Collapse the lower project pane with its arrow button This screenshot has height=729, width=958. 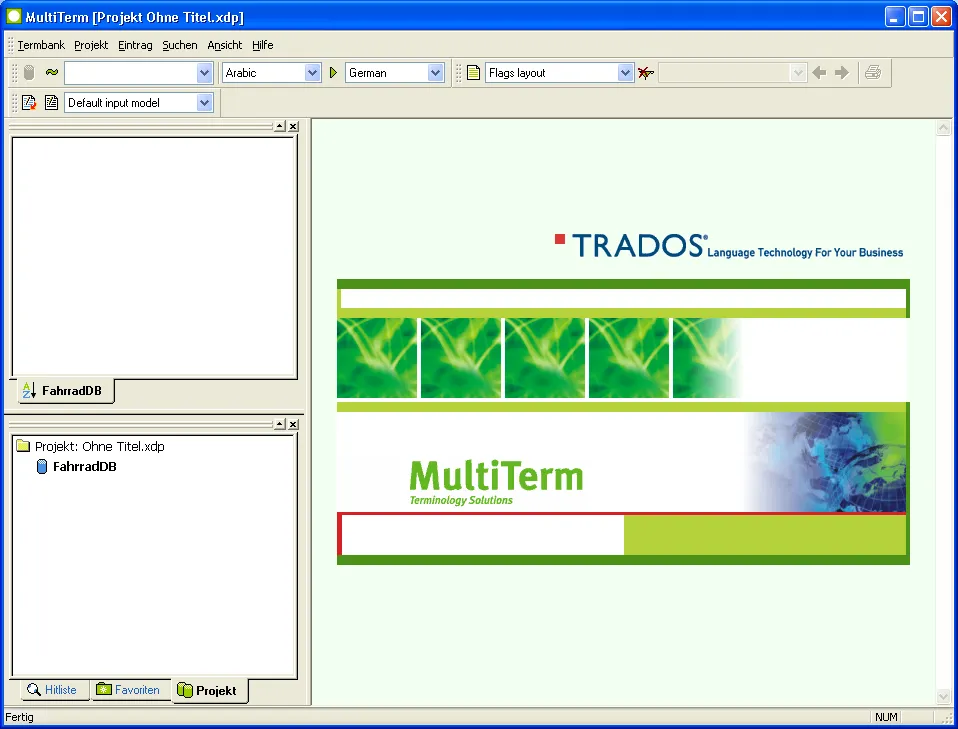pyautogui.click(x=280, y=424)
